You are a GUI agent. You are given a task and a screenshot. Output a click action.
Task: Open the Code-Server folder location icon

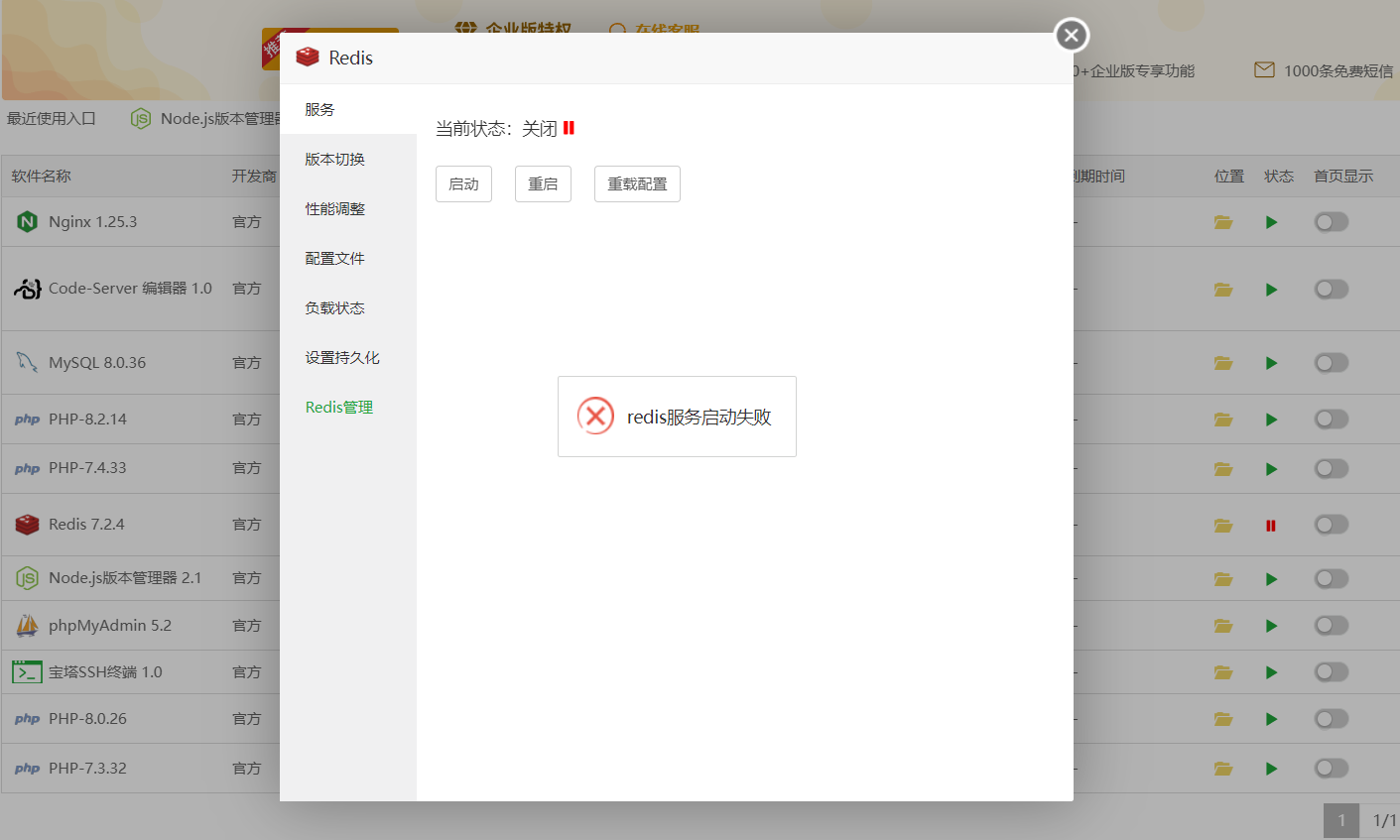coord(1223,290)
